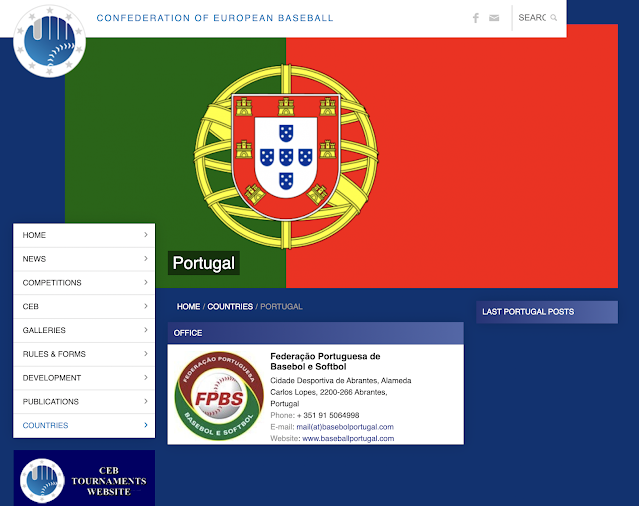Open the RULES & FORMS menu item

[84, 354]
